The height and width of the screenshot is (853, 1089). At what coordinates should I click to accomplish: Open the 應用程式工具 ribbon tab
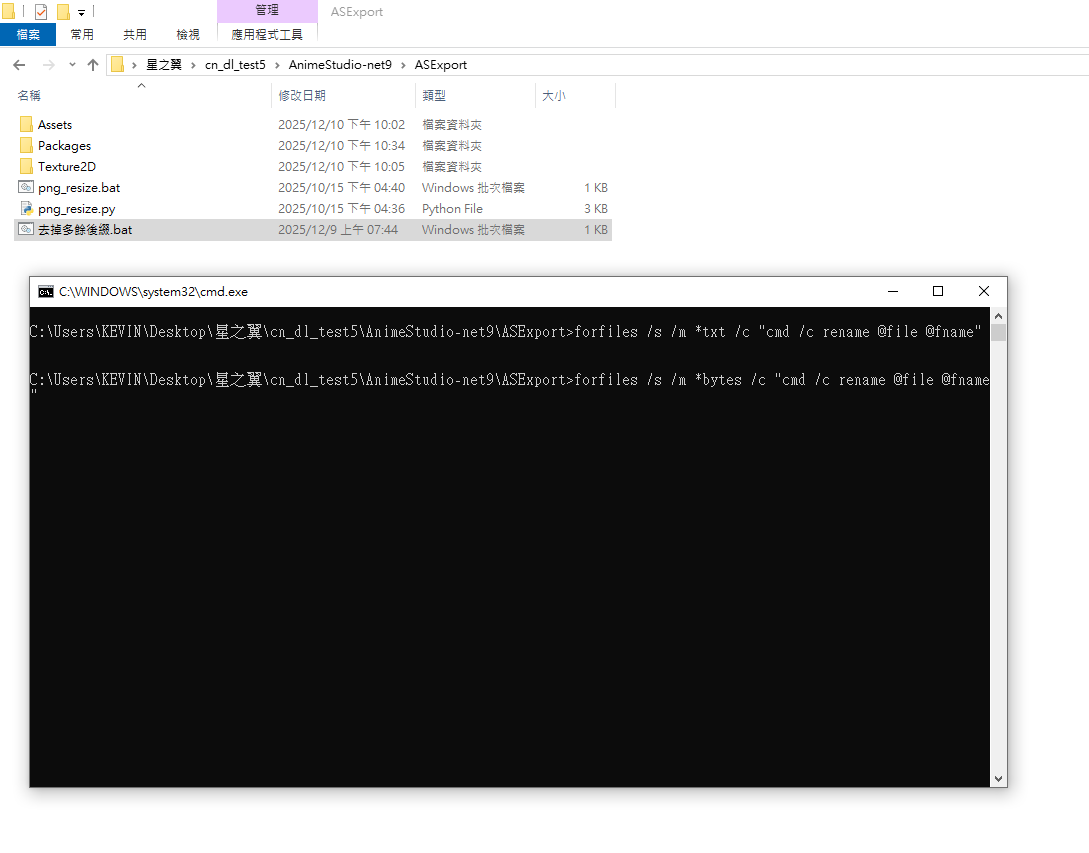pos(267,34)
